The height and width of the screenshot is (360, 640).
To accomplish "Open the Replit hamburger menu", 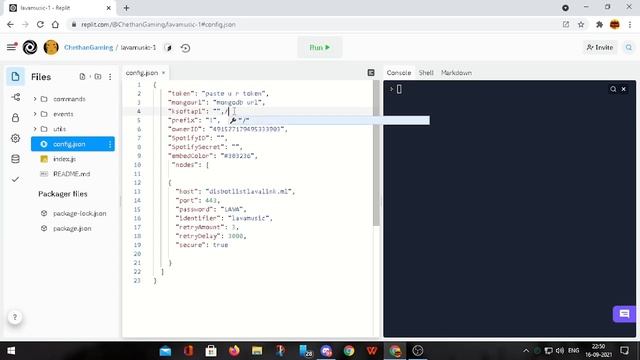I will [11, 47].
